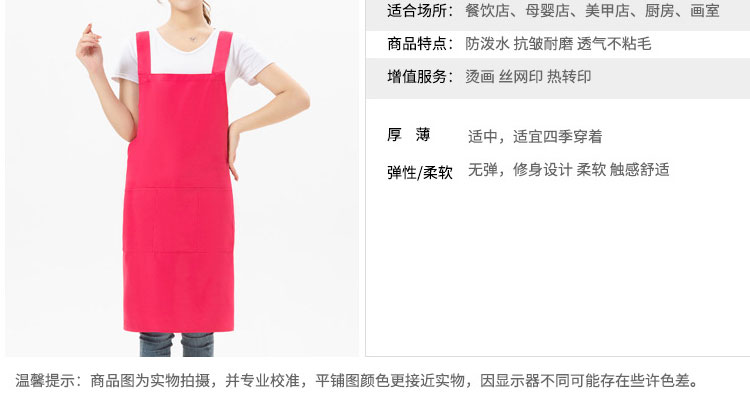
Task: Click the 透气不粘毛 feature text
Action: click(614, 44)
